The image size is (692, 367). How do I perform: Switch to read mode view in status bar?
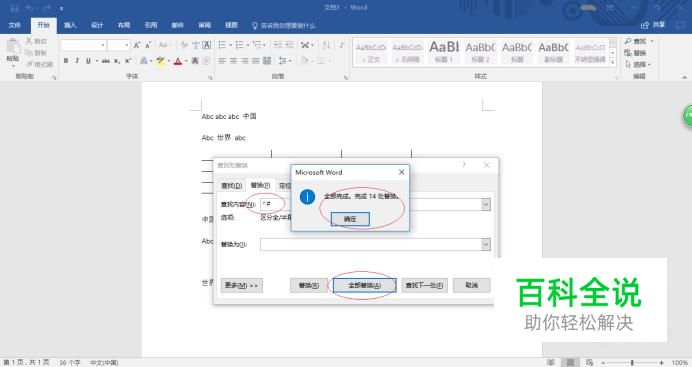pos(551,362)
